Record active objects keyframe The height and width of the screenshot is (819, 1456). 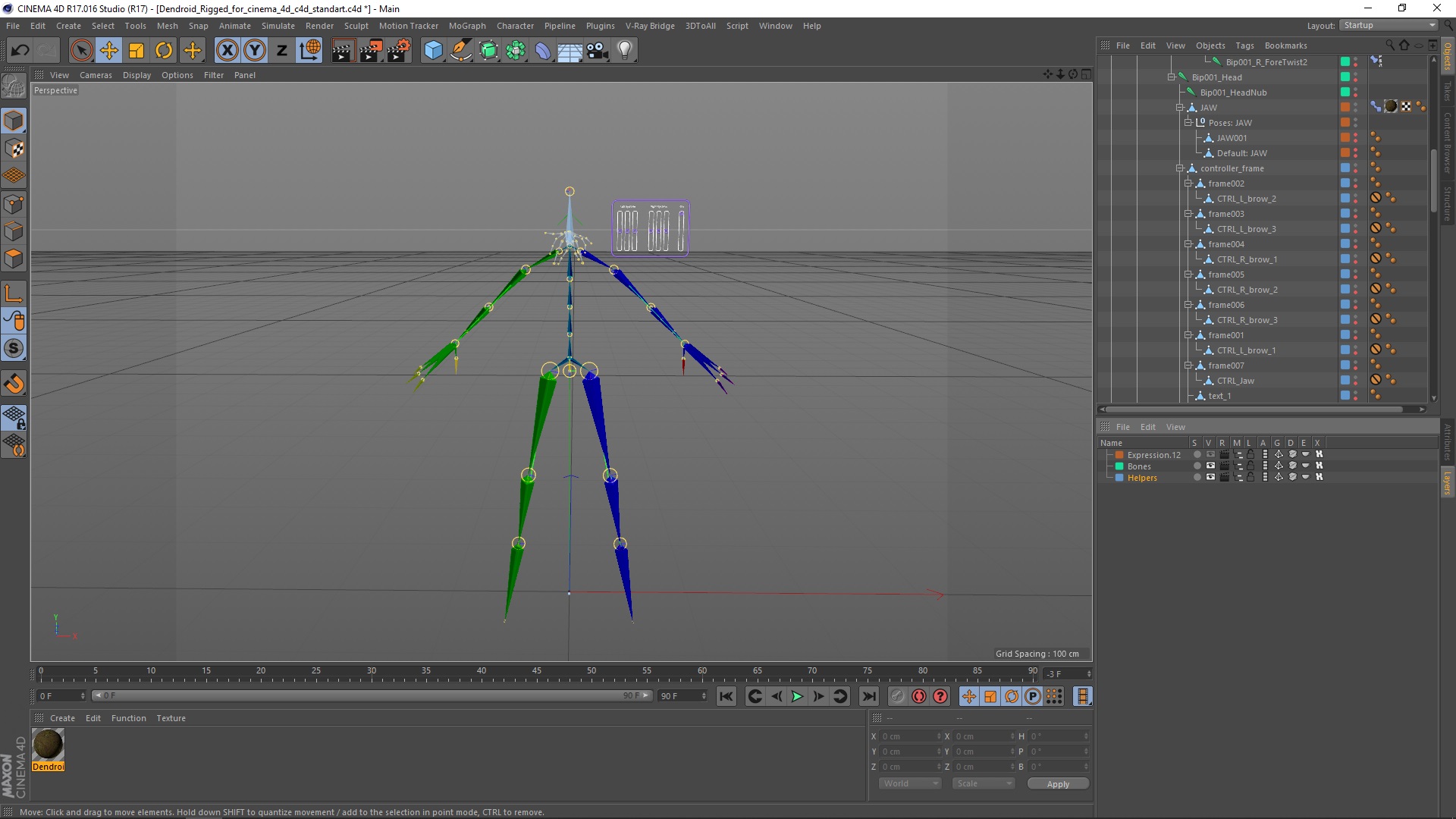tap(898, 696)
